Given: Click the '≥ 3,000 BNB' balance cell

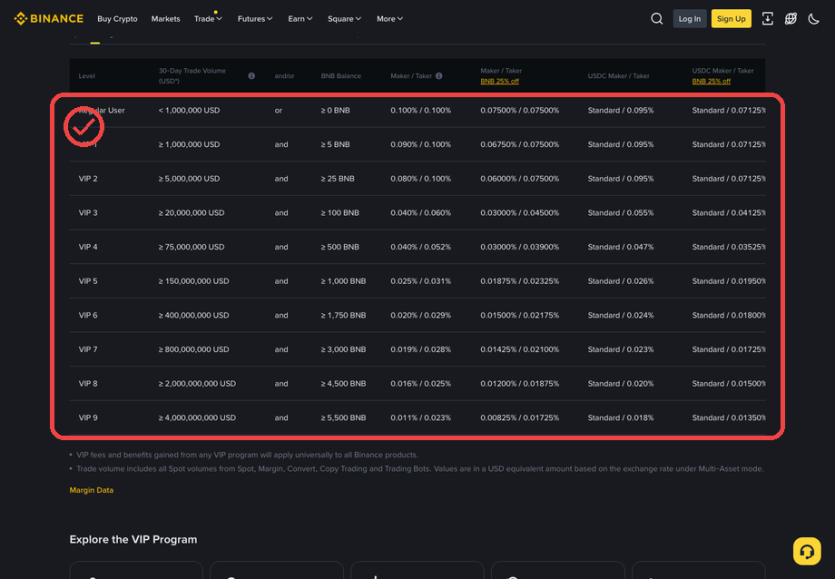Looking at the screenshot, I should point(343,349).
